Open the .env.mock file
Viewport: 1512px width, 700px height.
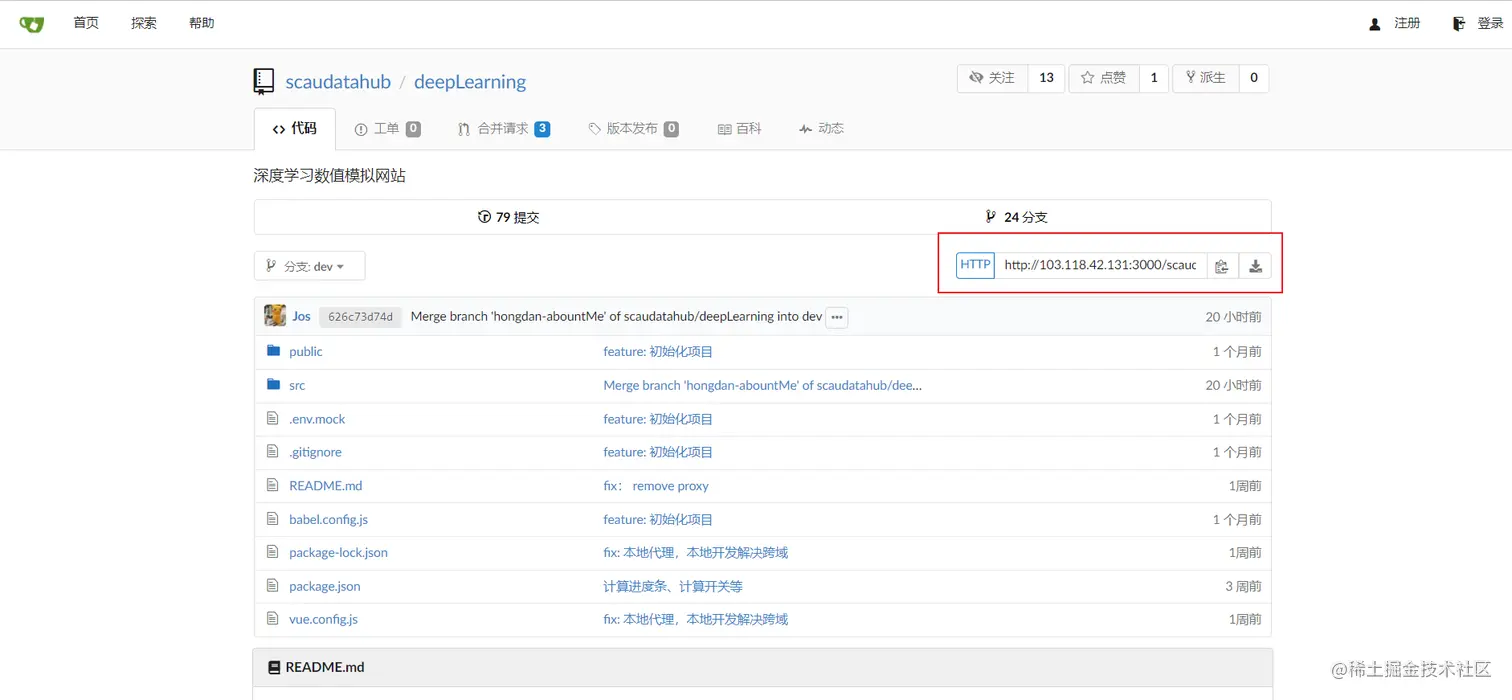point(317,419)
